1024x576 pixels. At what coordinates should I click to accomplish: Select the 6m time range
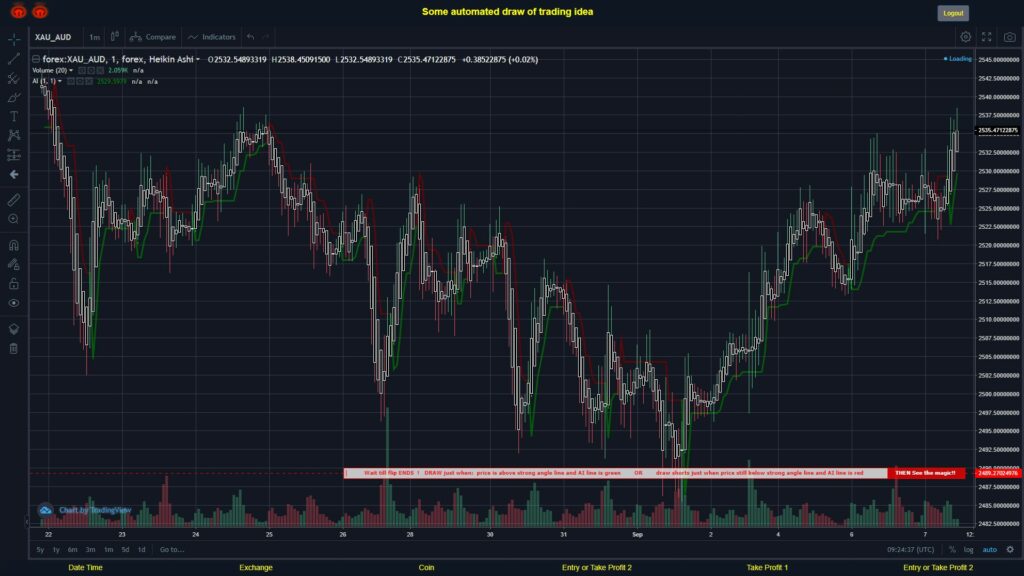[72, 550]
